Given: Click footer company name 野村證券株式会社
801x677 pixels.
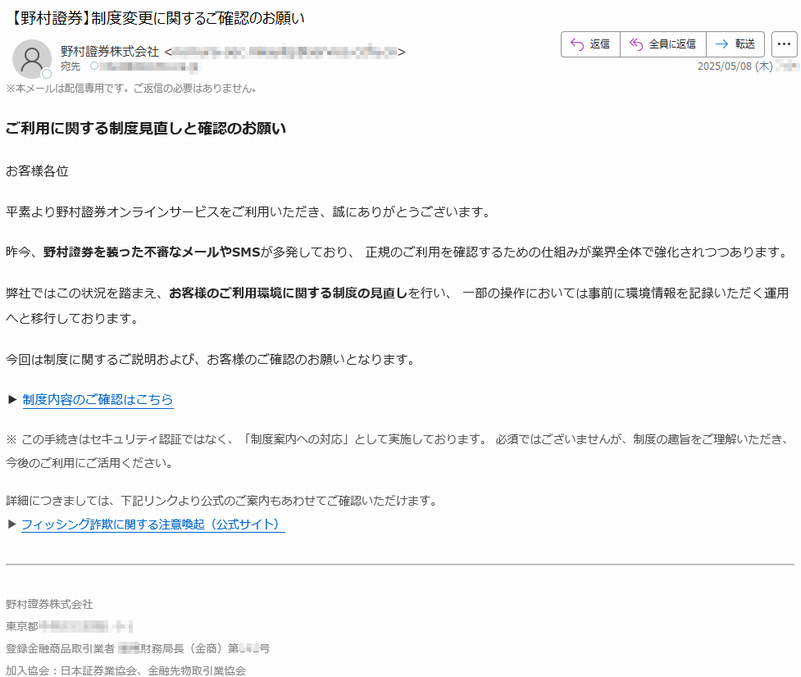Looking at the screenshot, I should tap(49, 604).
